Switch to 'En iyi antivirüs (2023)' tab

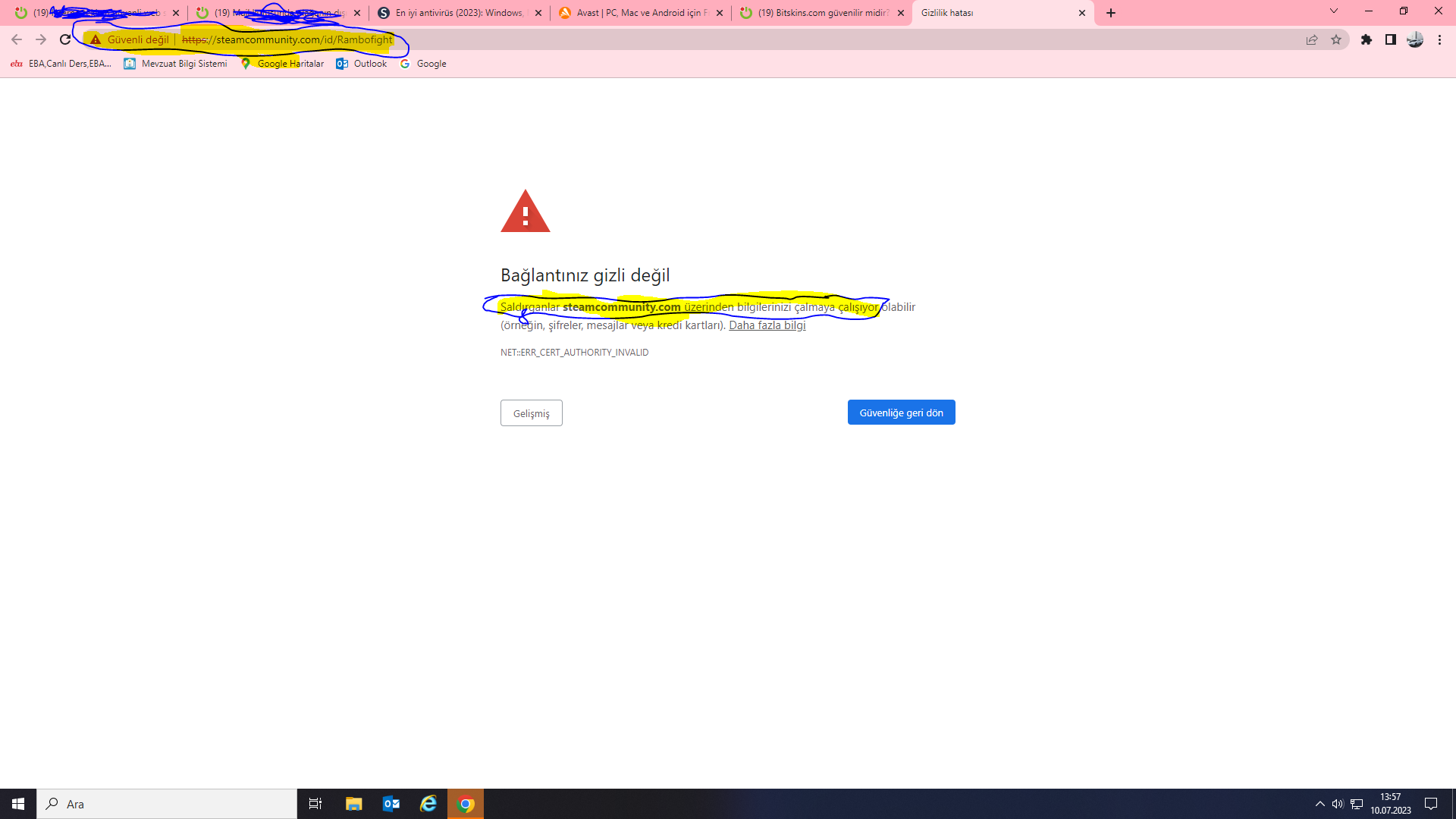[x=459, y=13]
